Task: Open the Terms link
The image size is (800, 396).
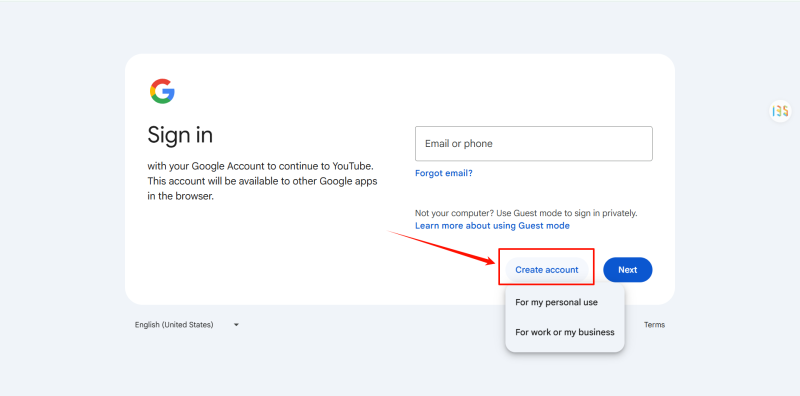Action: tap(654, 325)
